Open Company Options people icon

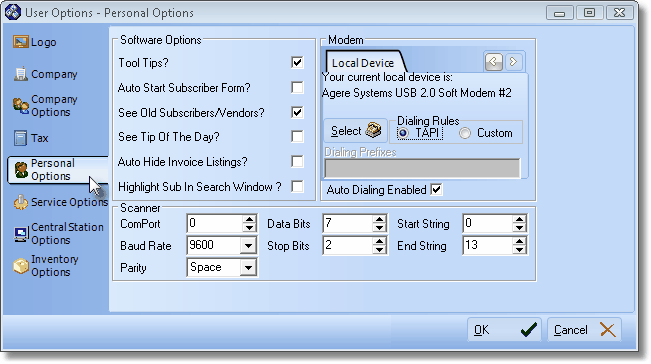pyautogui.click(x=21, y=105)
